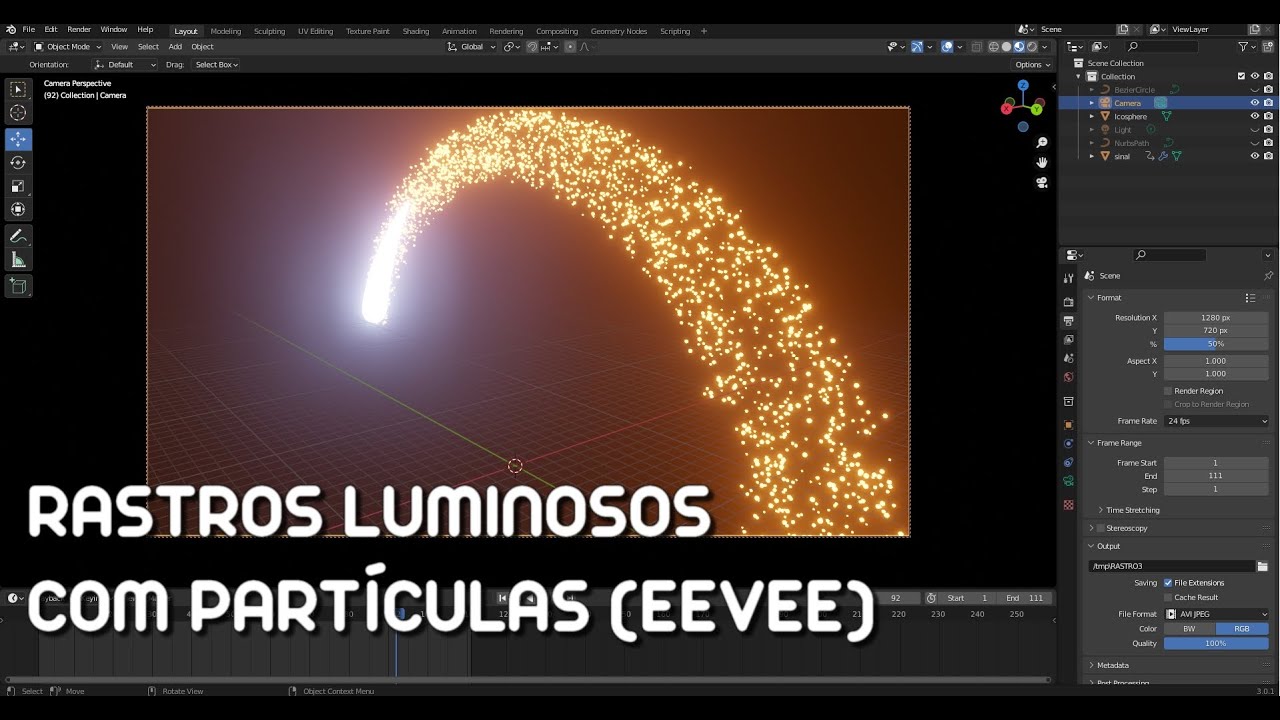Image resolution: width=1280 pixels, height=720 pixels.
Task: Switch to the Modeling workspace tab
Action: coord(226,31)
